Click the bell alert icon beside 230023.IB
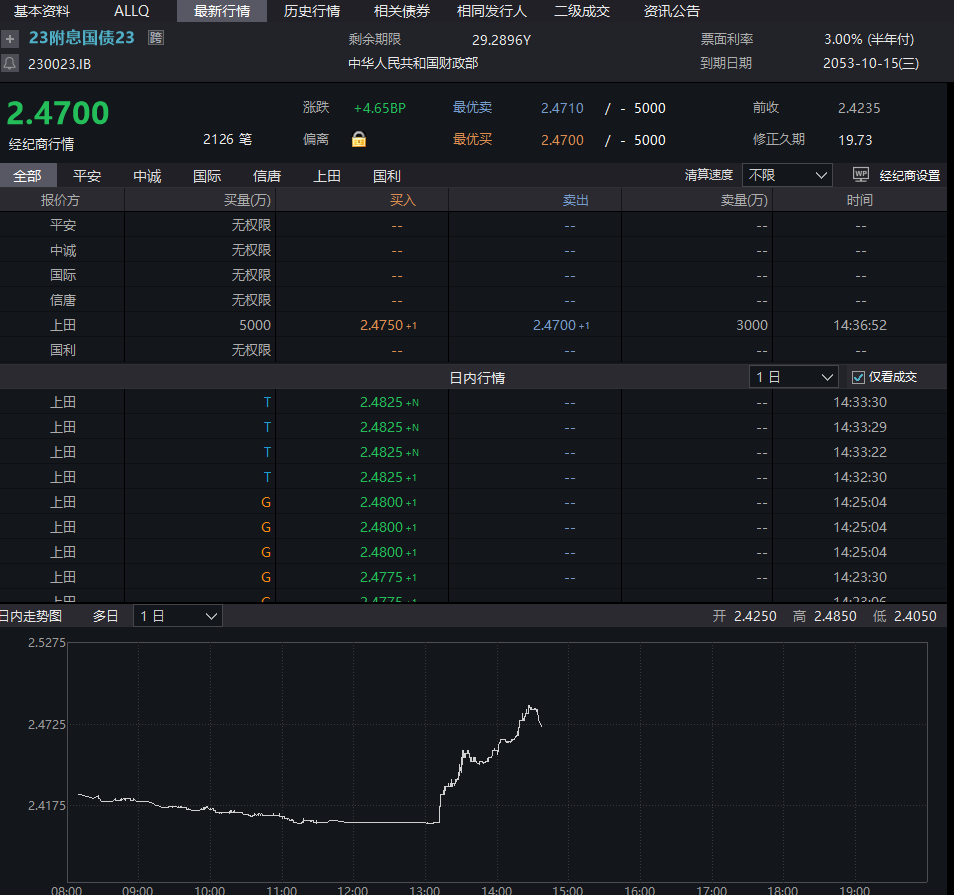Image resolution: width=954 pixels, height=895 pixels. point(10,63)
